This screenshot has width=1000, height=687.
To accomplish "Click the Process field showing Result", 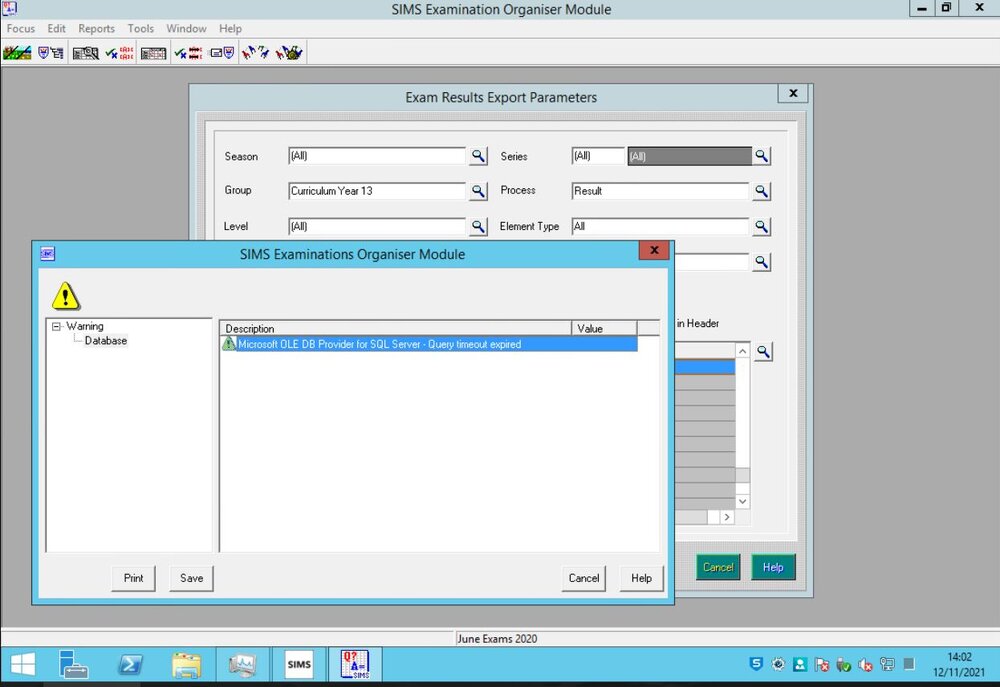I will (660, 191).
